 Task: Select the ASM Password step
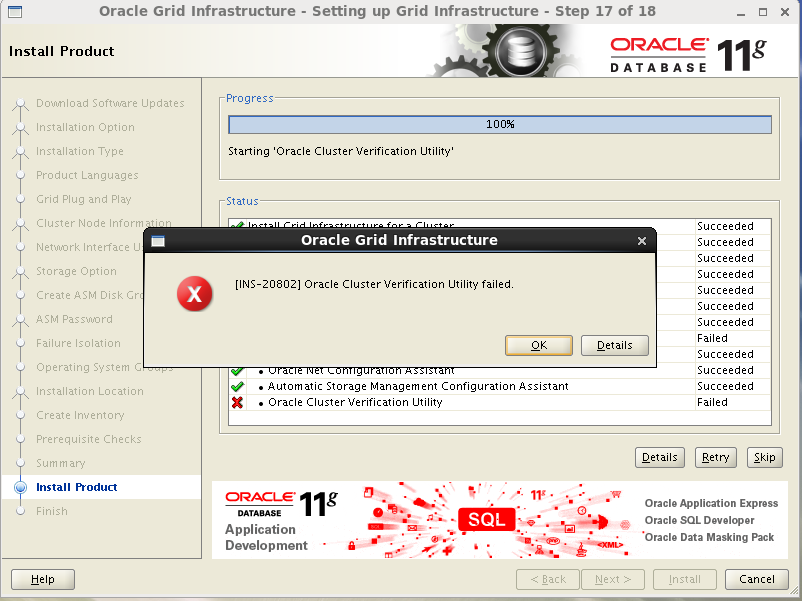click(x=74, y=319)
